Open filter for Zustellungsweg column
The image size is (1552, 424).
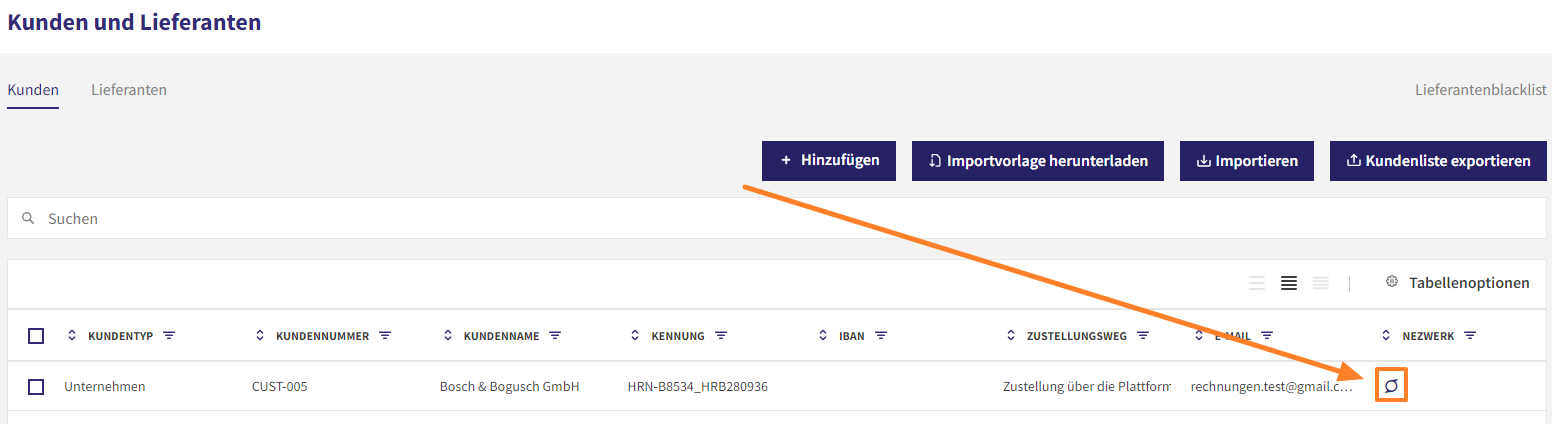1143,336
